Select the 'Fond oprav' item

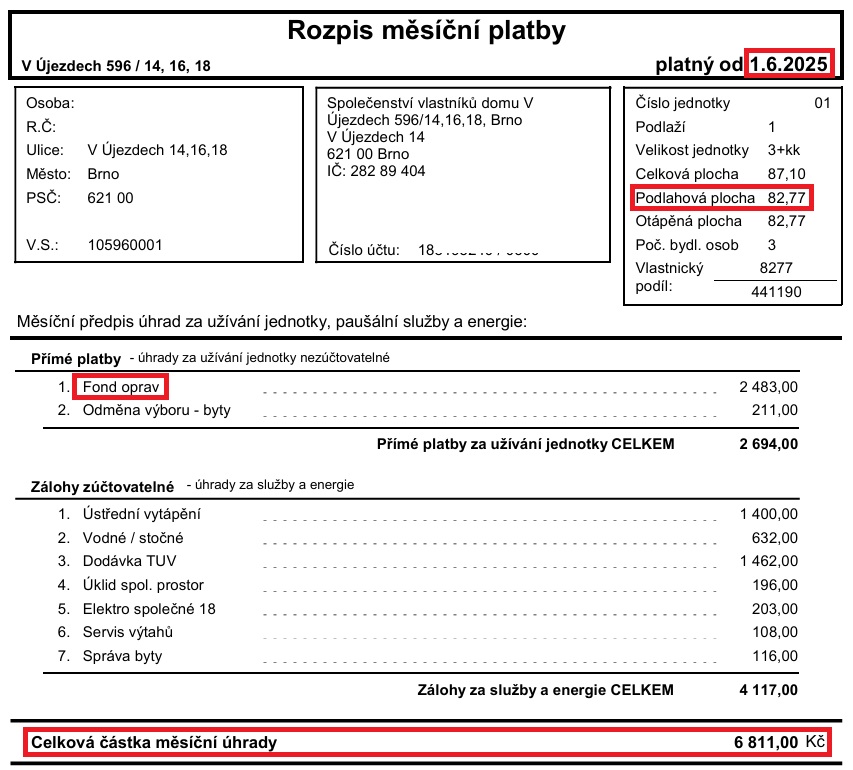coord(121,387)
